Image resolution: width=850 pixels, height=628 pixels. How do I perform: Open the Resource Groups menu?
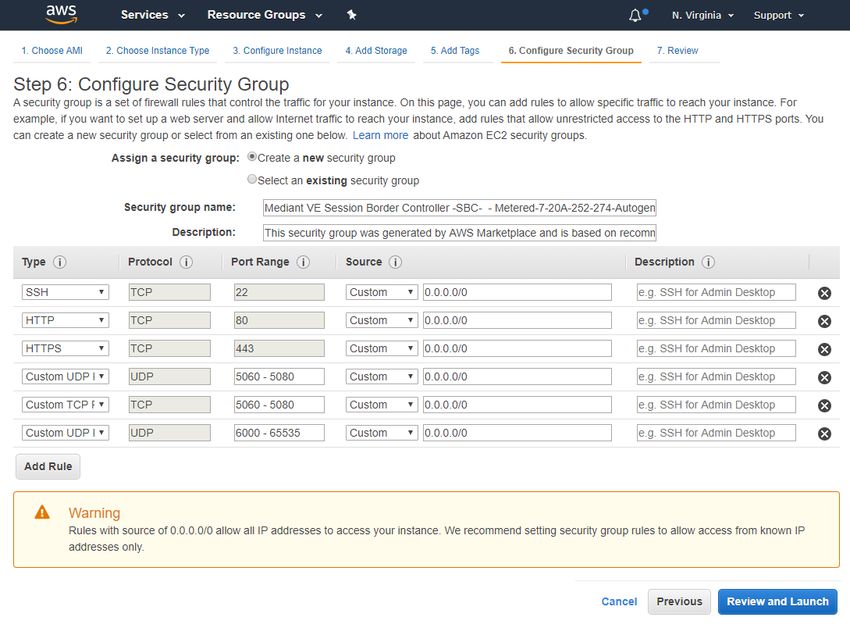coord(265,15)
